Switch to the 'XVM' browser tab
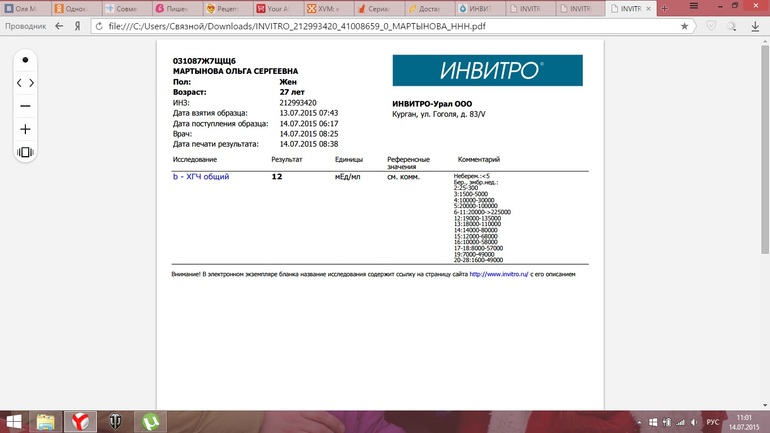770x433 pixels. (x=327, y=8)
